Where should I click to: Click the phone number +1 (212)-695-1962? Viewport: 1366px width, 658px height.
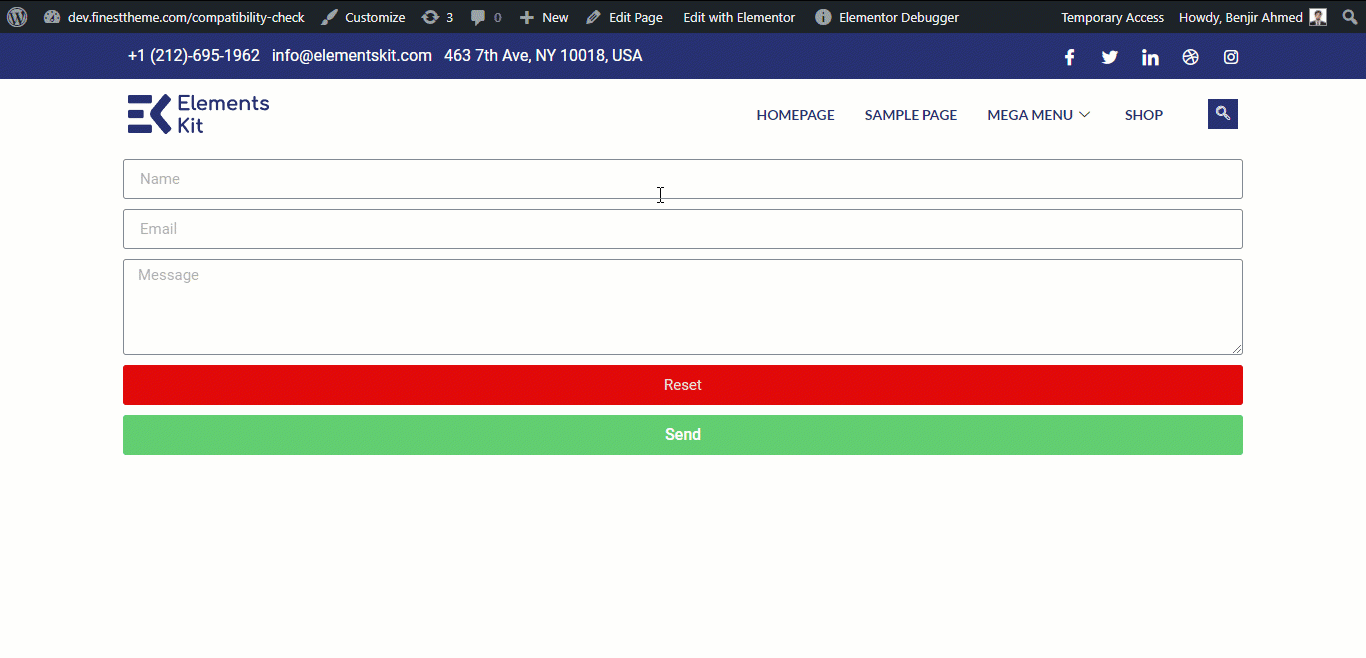(194, 56)
